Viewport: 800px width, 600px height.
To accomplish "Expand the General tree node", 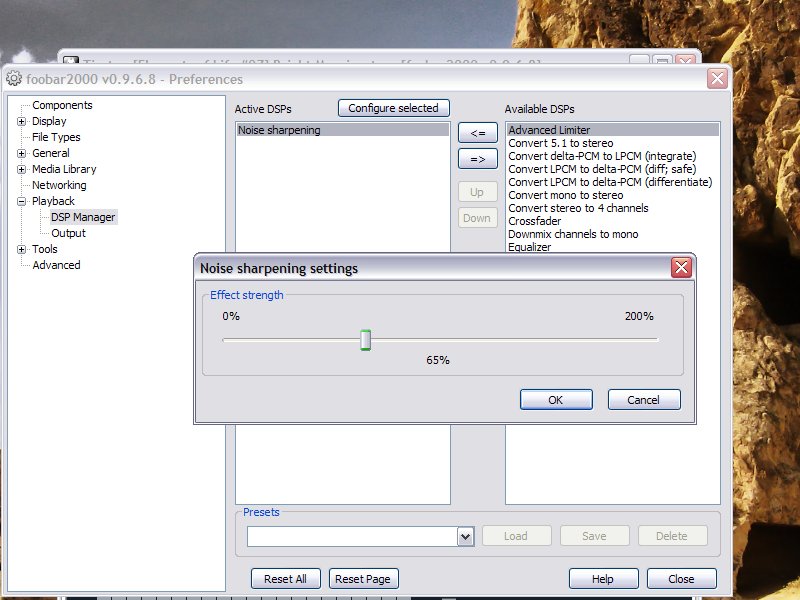I will coord(21,153).
